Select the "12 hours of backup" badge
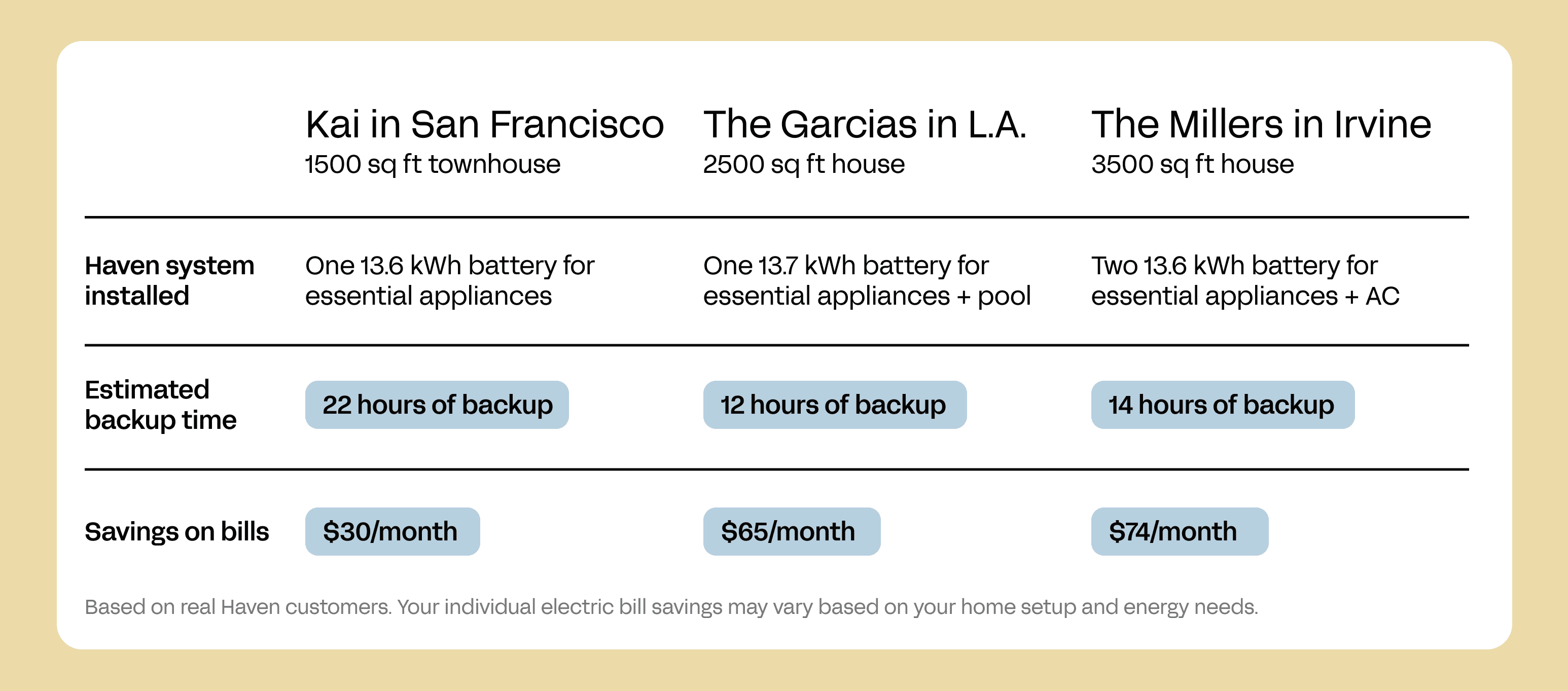This screenshot has height=691, width=1568. coord(835,405)
